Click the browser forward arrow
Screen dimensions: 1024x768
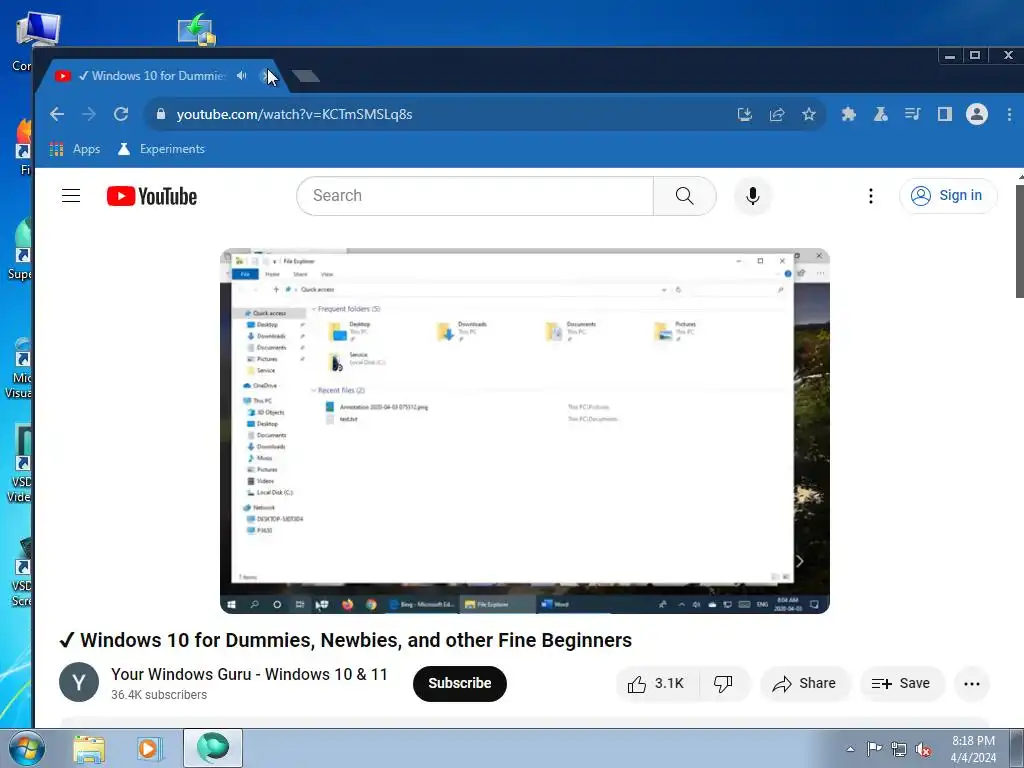(89, 114)
